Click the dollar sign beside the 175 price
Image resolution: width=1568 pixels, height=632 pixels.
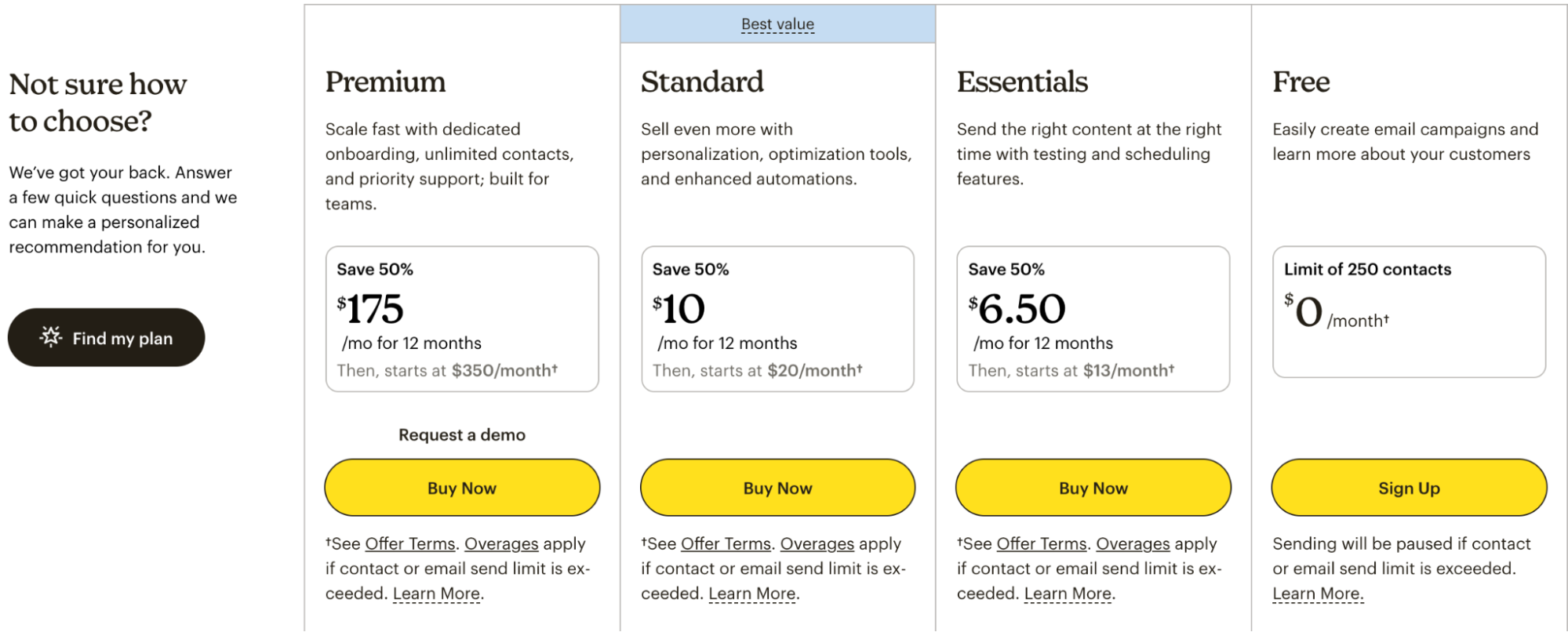[x=341, y=302]
